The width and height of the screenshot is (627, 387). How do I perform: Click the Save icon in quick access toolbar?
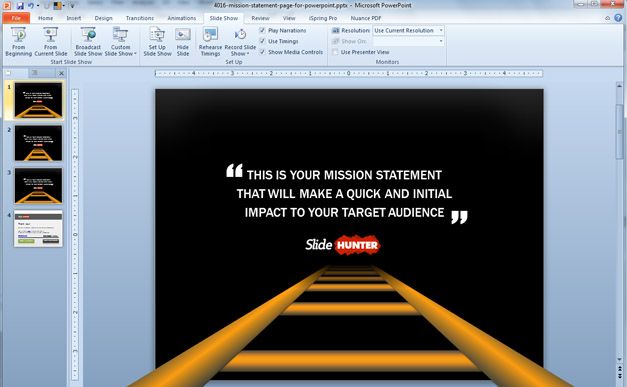coord(20,6)
